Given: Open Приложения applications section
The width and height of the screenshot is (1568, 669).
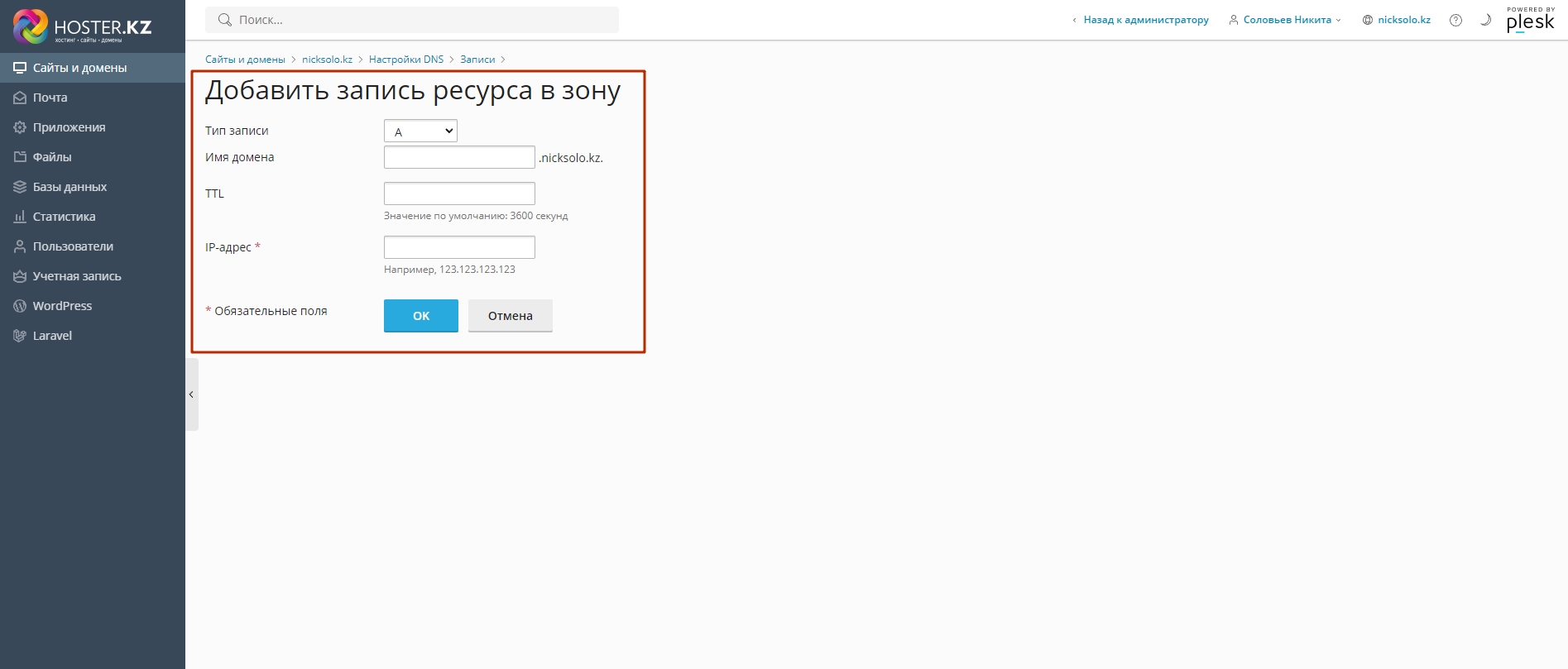Looking at the screenshot, I should (69, 127).
